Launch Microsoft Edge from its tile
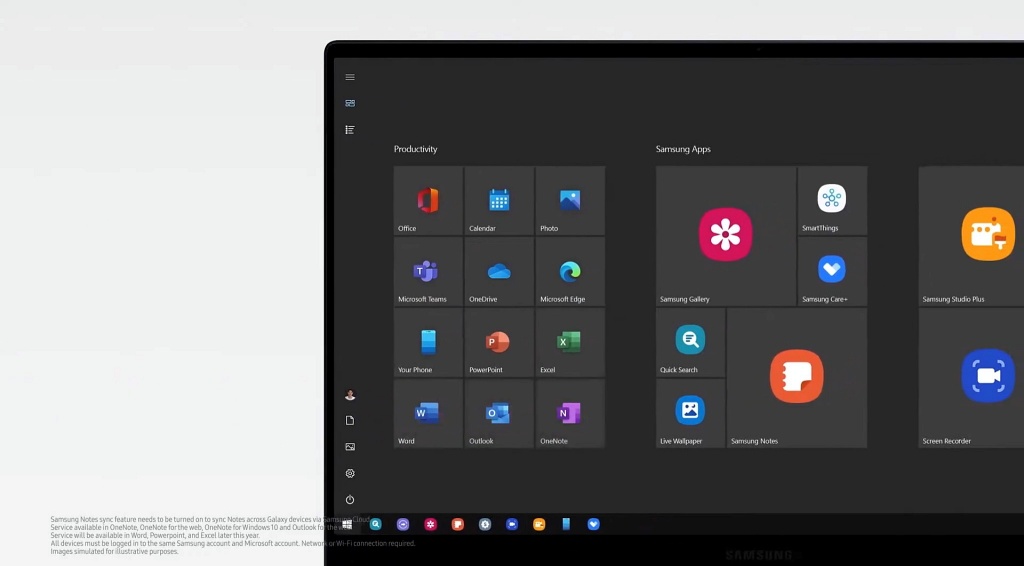This screenshot has width=1024, height=566. (x=570, y=272)
